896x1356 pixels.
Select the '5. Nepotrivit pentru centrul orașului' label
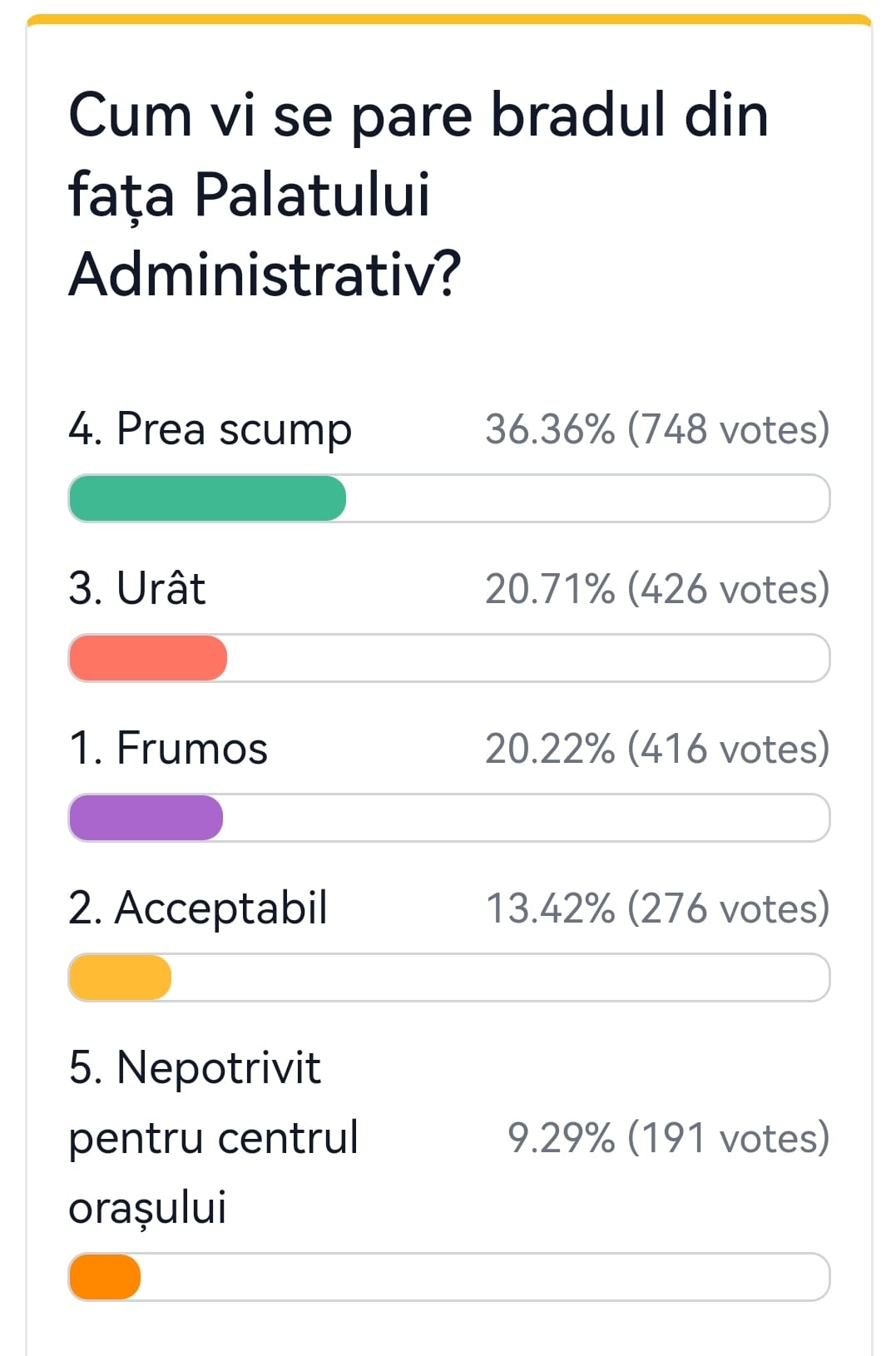(x=213, y=1136)
